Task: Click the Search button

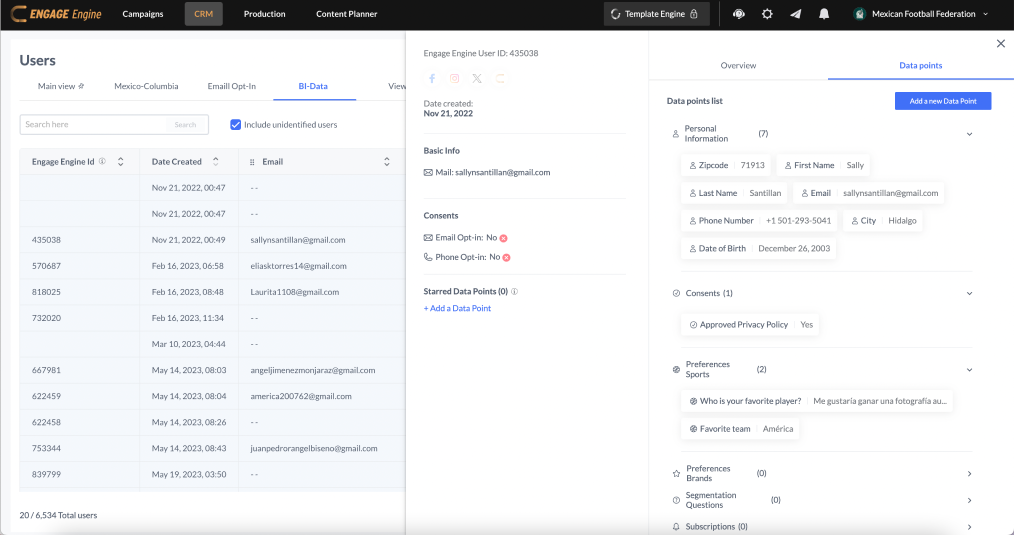Action: [185, 124]
